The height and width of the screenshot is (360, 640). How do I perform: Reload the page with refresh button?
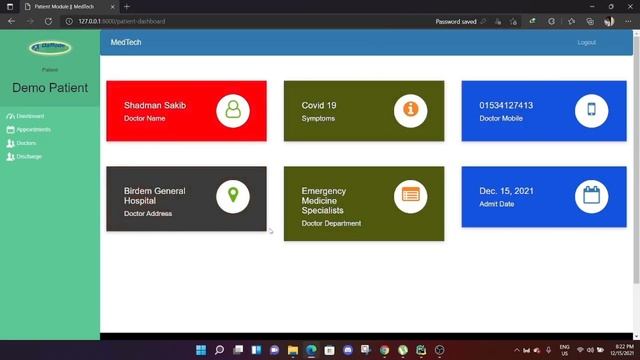tap(48, 21)
